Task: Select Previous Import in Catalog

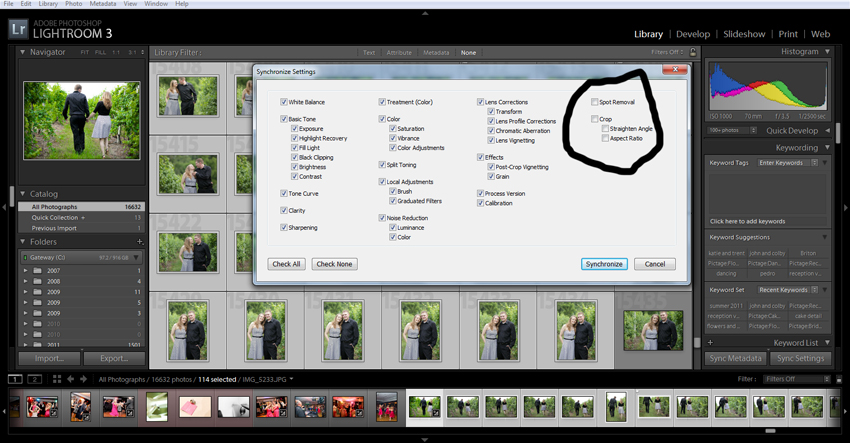Action: click(x=81, y=228)
